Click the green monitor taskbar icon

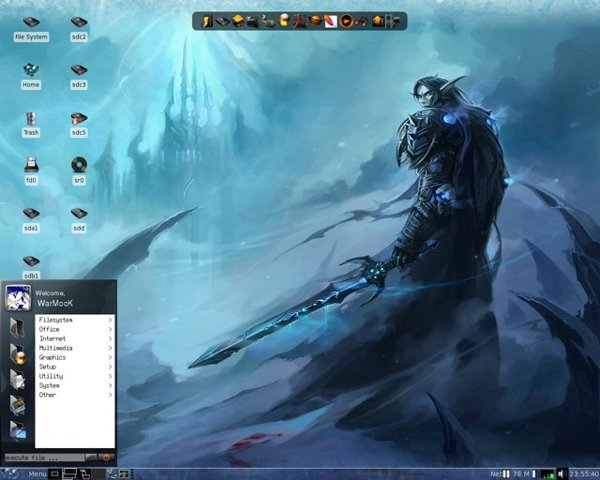124,474
